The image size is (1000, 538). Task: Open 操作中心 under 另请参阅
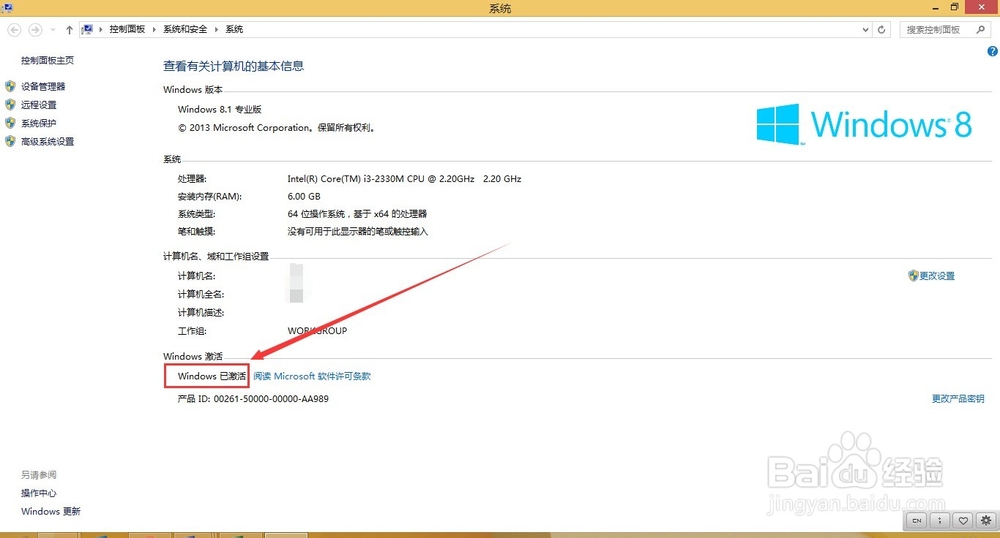tap(38, 493)
